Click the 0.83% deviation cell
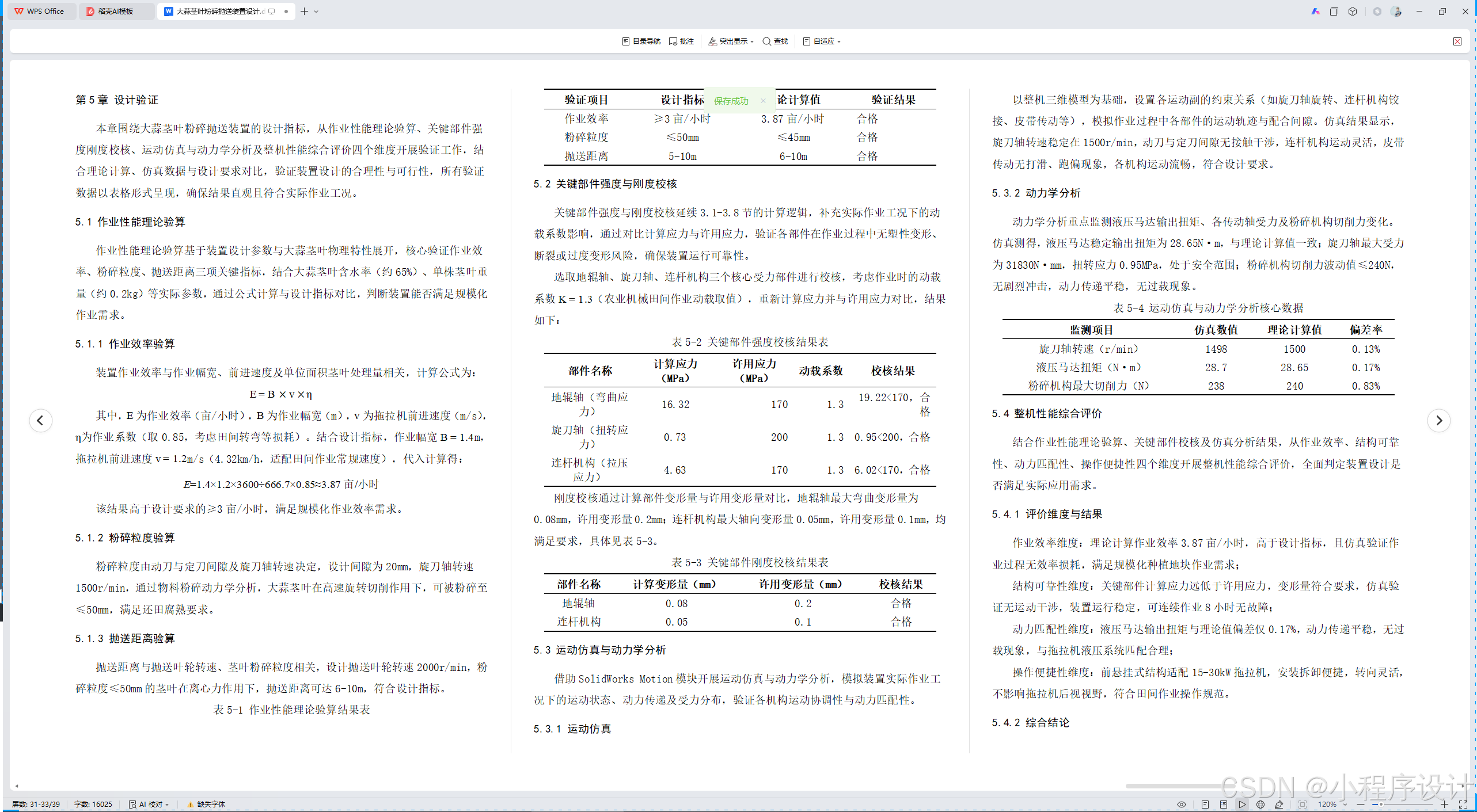The height and width of the screenshot is (812, 1477). tap(1366, 386)
